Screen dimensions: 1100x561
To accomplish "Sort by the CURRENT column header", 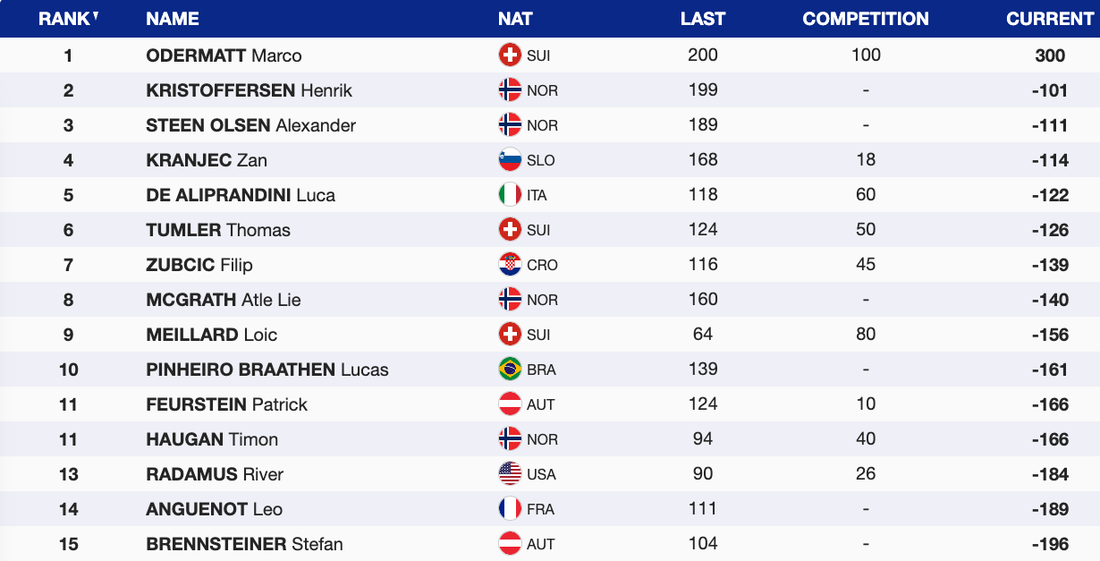I will pyautogui.click(x=1050, y=19).
